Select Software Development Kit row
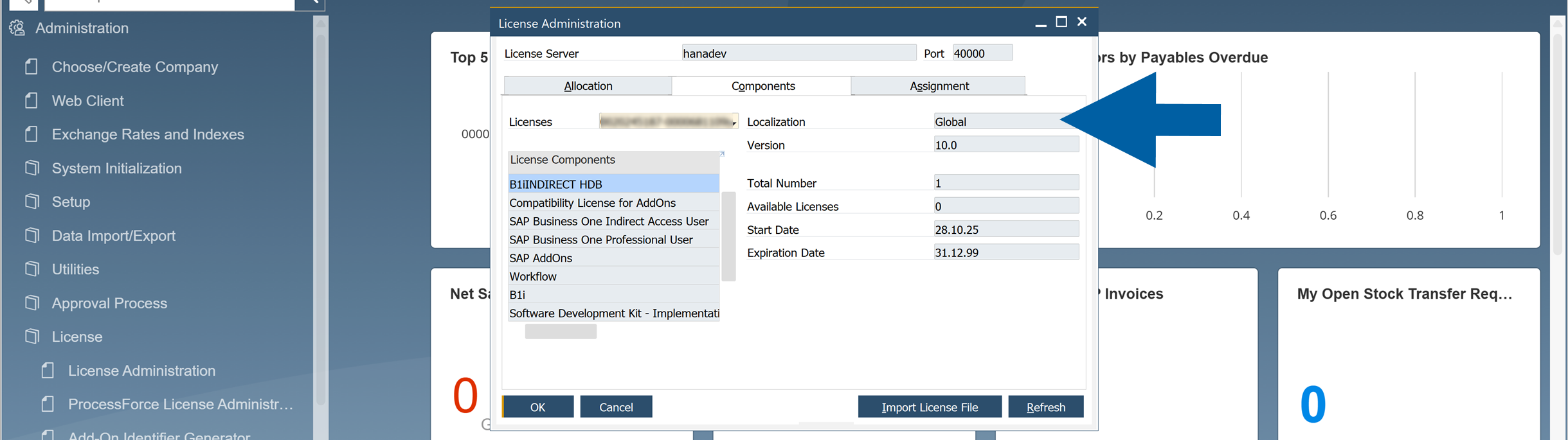The width and height of the screenshot is (1568, 440). click(613, 313)
